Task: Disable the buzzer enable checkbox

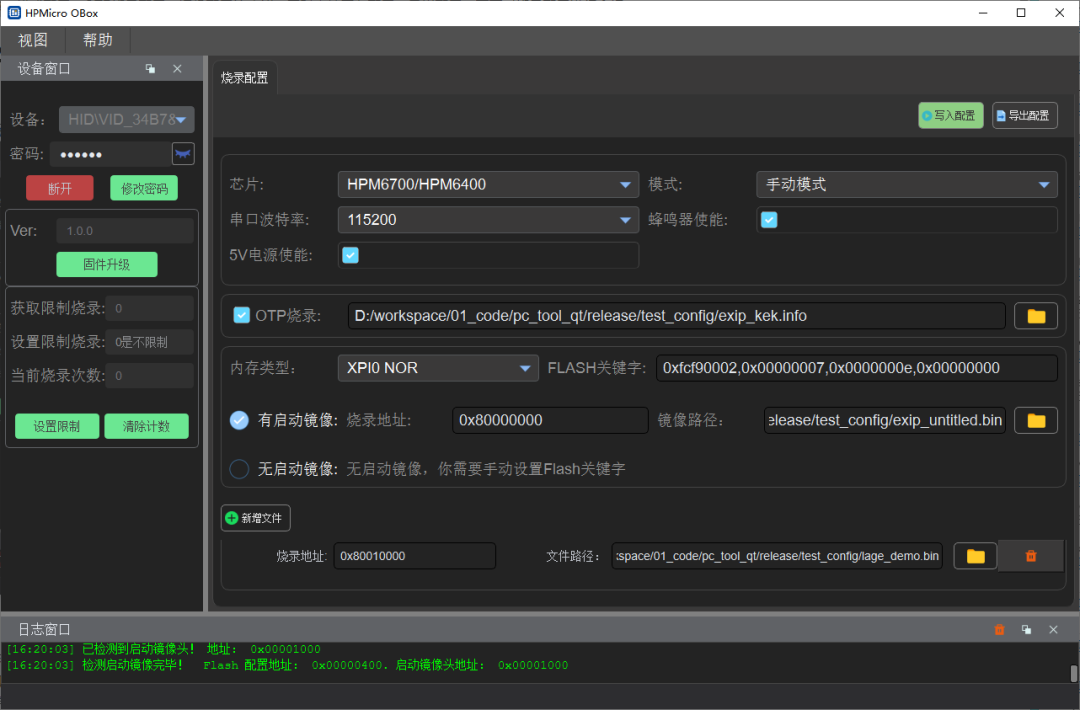Action: 769,220
